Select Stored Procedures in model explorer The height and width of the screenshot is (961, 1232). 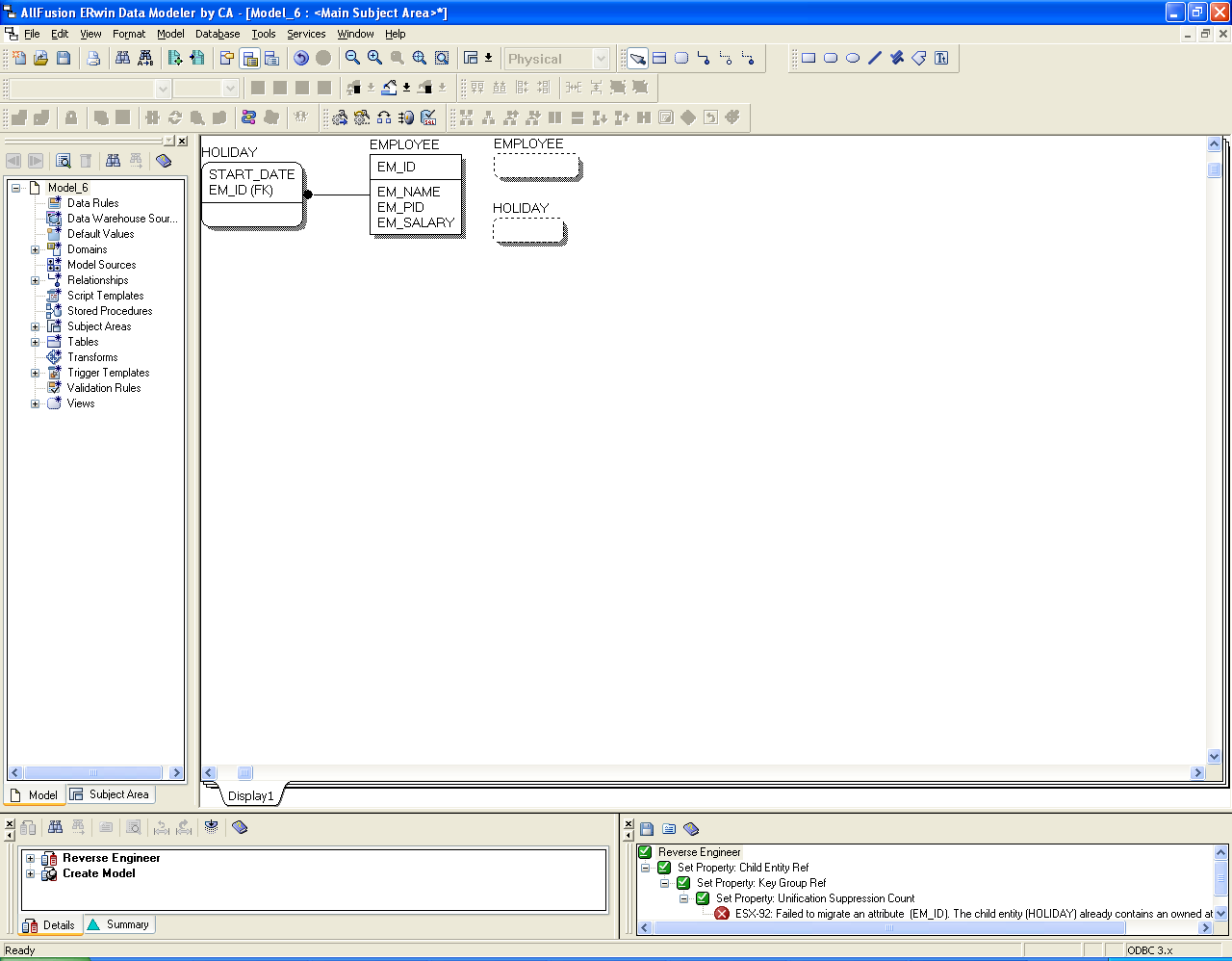(x=109, y=311)
